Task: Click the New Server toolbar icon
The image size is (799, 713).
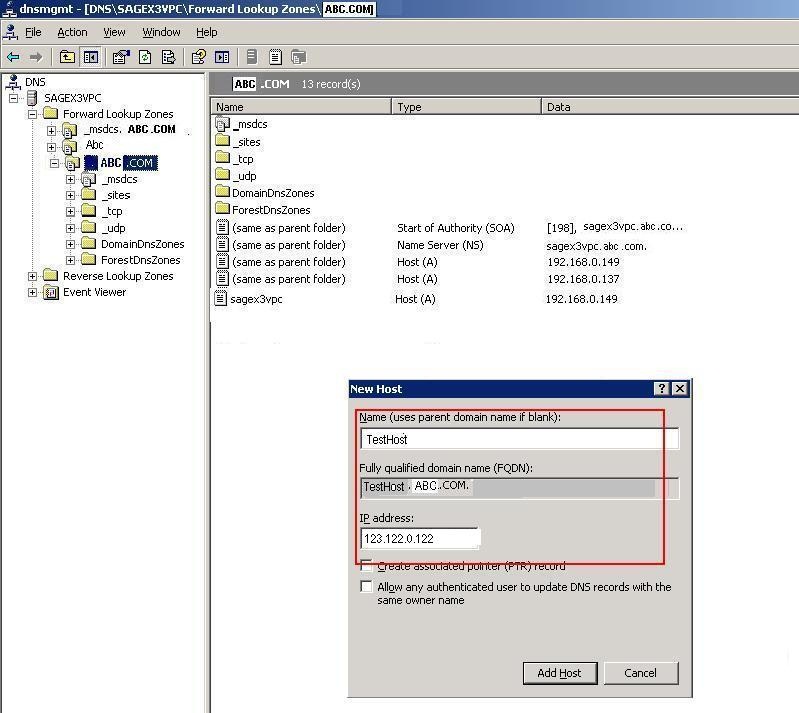Action: point(252,57)
